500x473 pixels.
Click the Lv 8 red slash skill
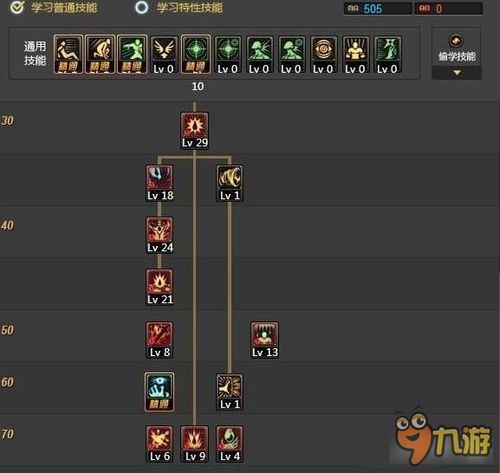(x=160, y=340)
